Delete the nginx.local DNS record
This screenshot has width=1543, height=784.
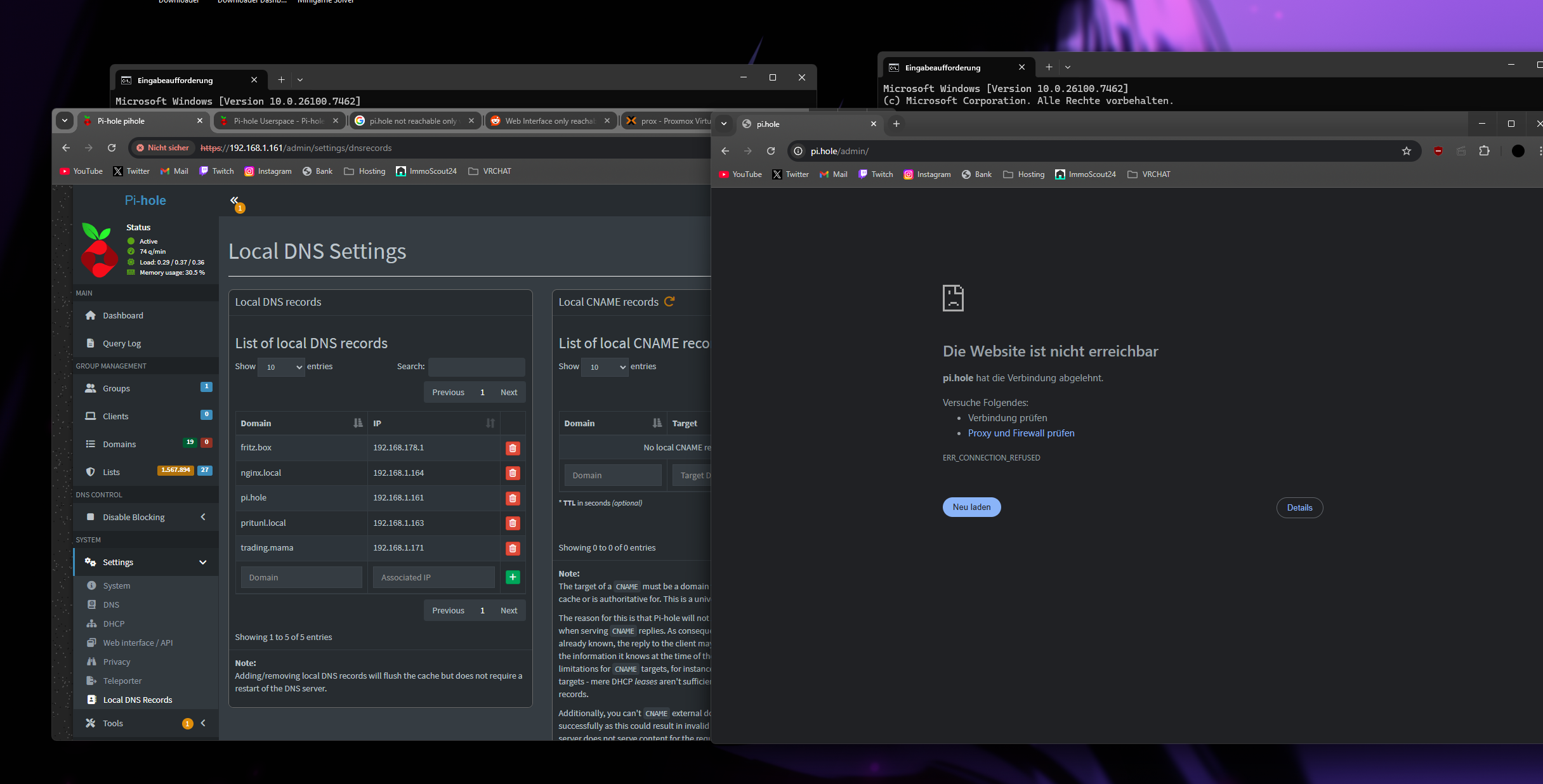pos(513,473)
